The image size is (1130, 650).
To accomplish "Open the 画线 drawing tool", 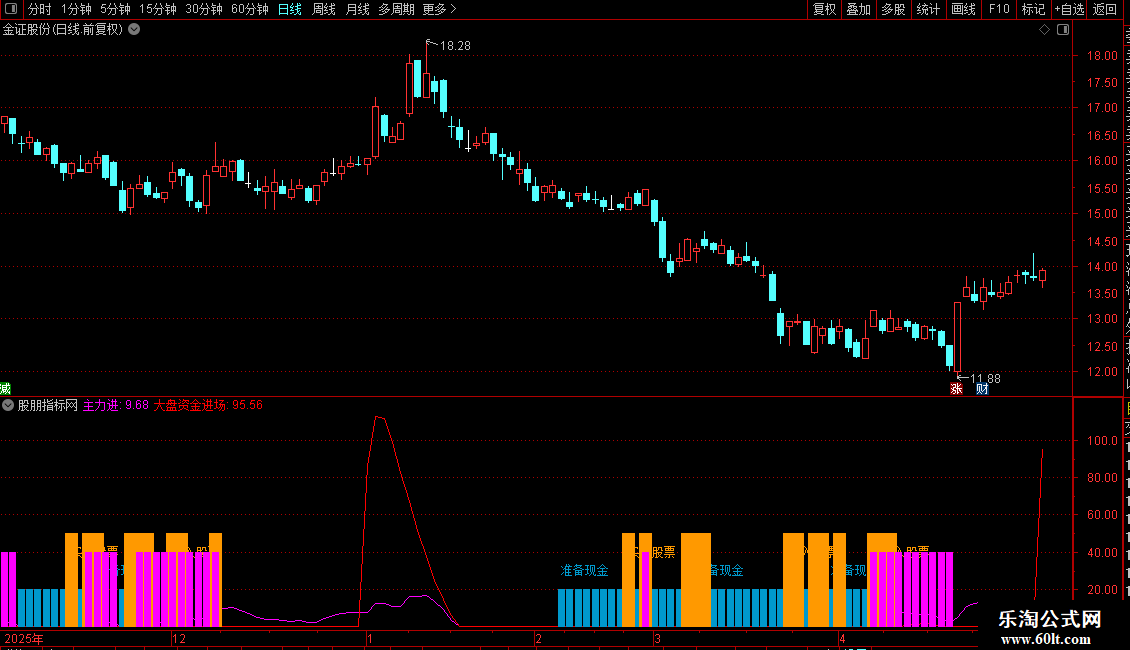I will pyautogui.click(x=964, y=9).
